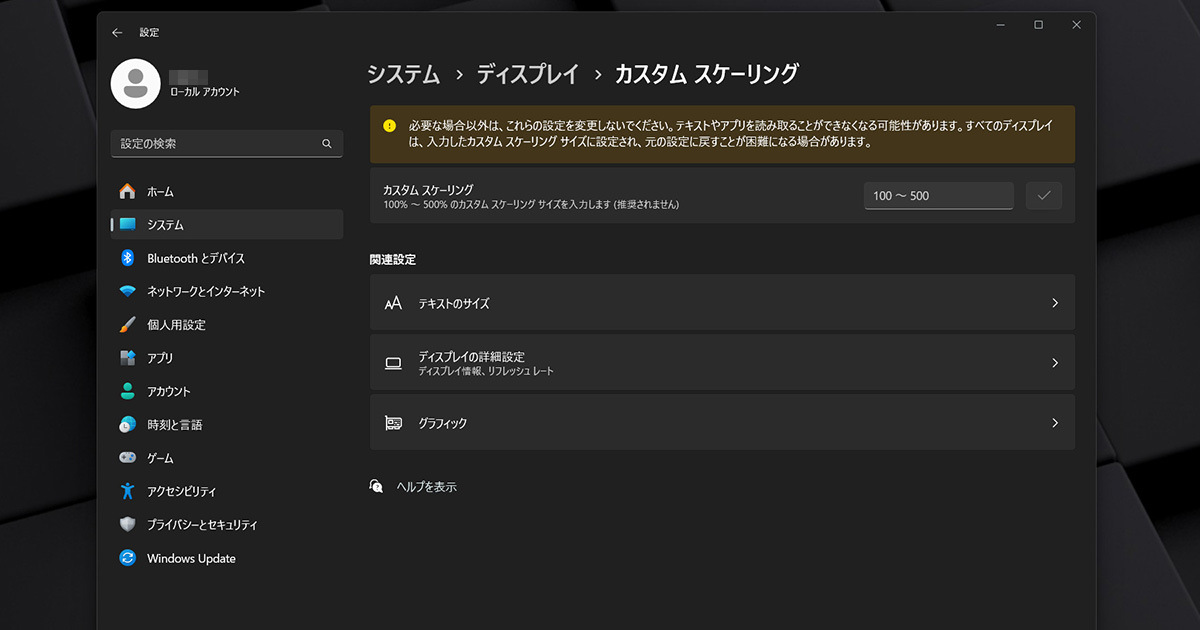Click the 時刻と言語 globe icon
The image size is (1200, 630).
(x=127, y=425)
